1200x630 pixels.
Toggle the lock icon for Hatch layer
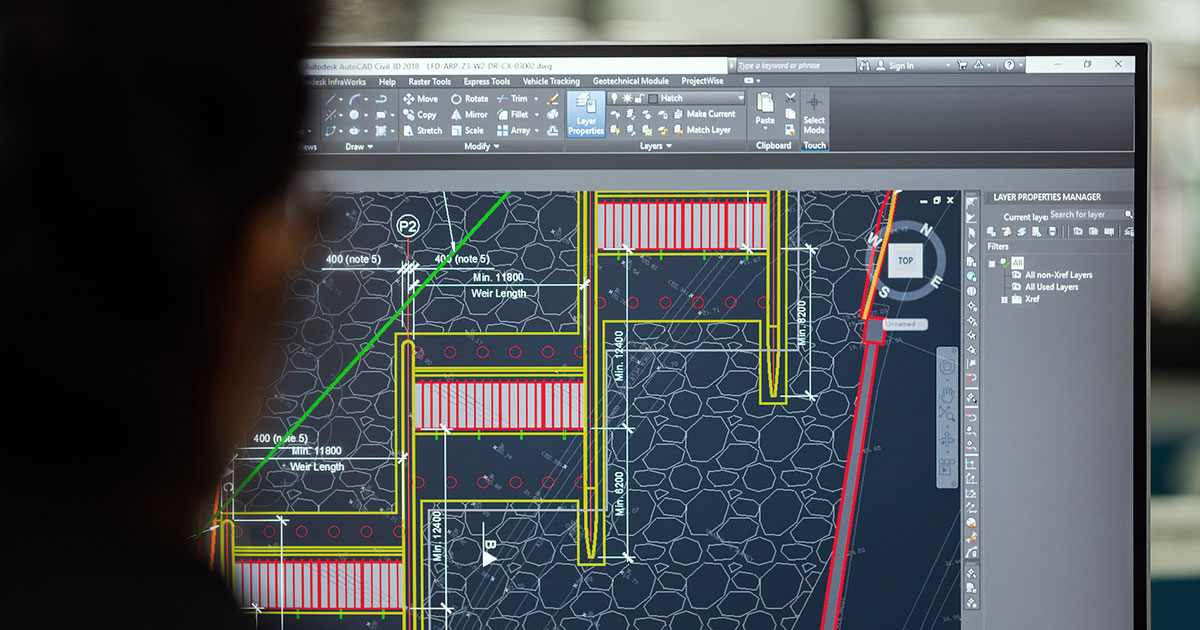pyautogui.click(x=639, y=98)
